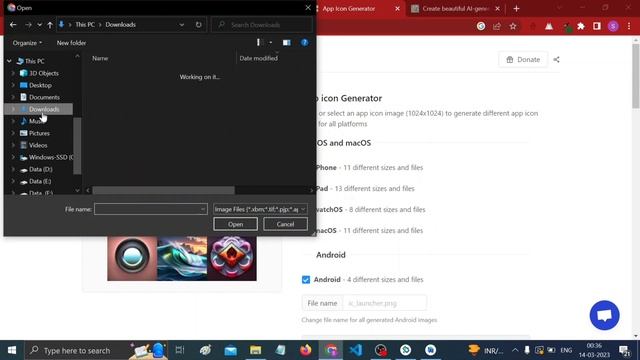
Task: Open the notification center icon
Action: 624,350
